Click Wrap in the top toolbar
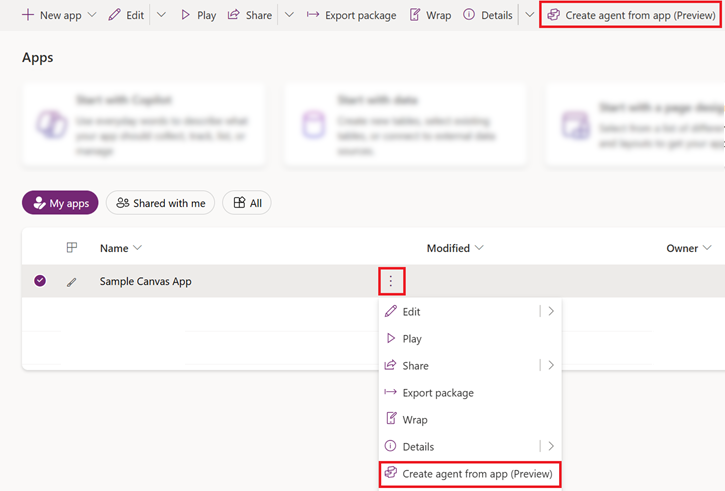This screenshot has width=725, height=491. pyautogui.click(x=430, y=15)
